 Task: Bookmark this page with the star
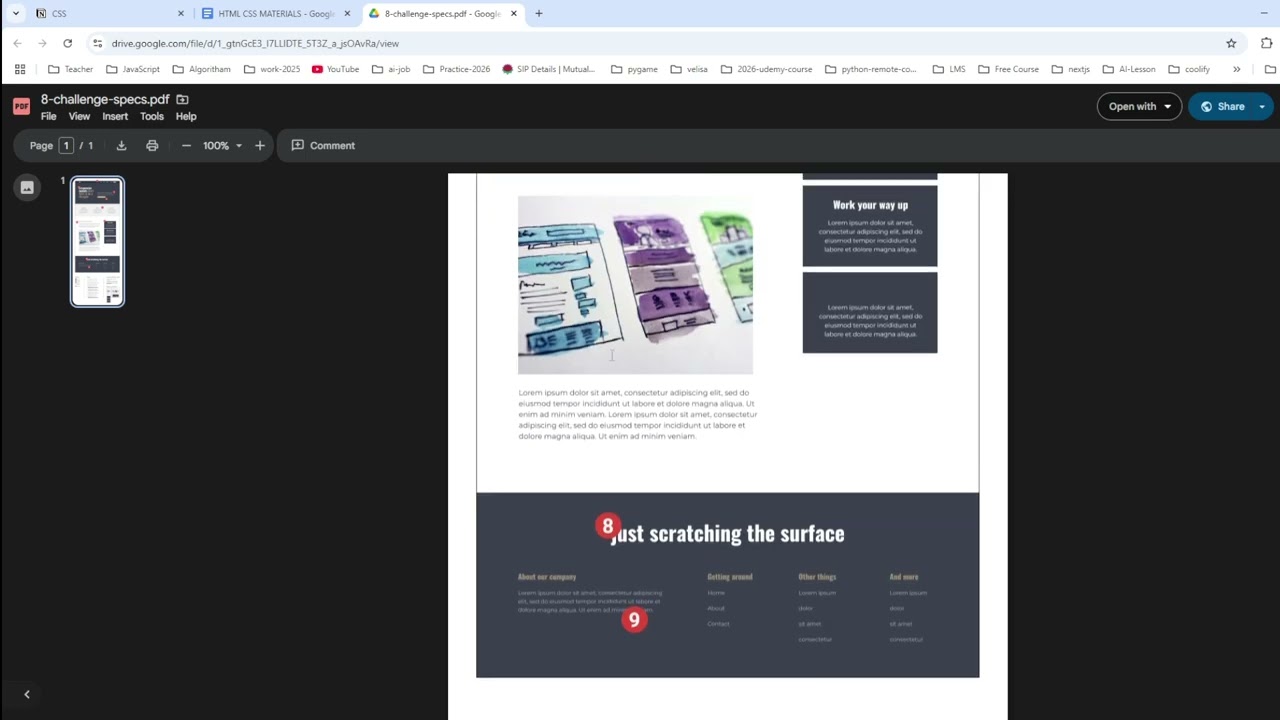(1231, 43)
